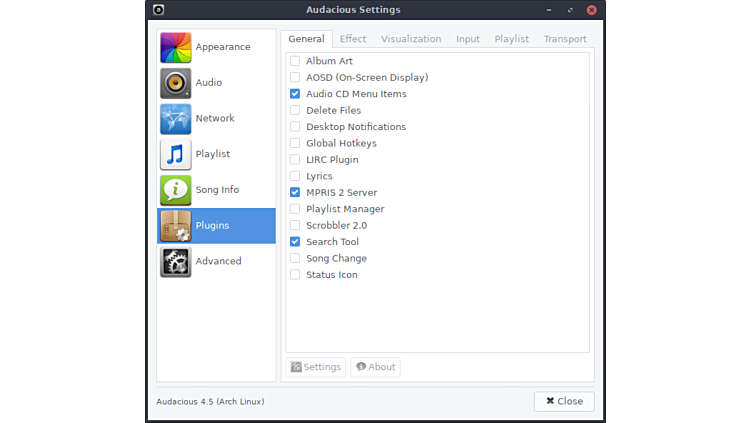Turn on Desktop Notifications checkbox
The image size is (752, 423).
point(295,127)
